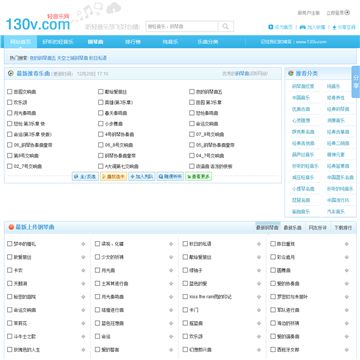Select the 英雄(第3乐章) checkbox
The image size is (360, 360).
coord(101,102)
